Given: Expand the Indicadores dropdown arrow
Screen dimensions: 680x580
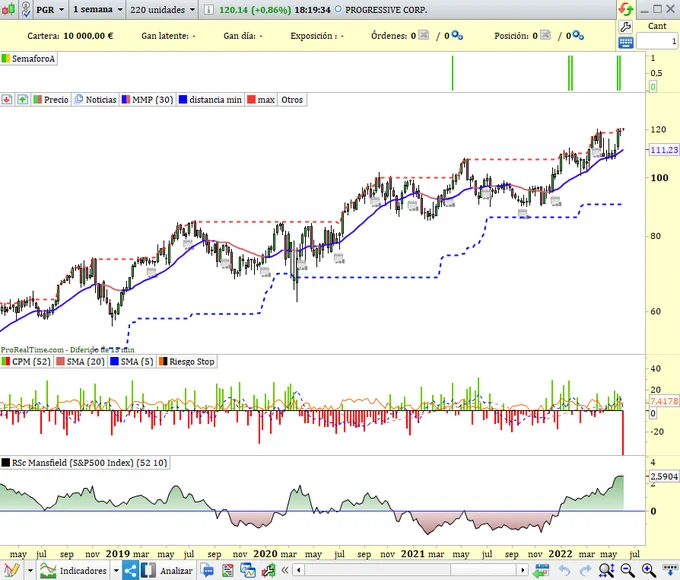Looking at the screenshot, I should [x=116, y=570].
